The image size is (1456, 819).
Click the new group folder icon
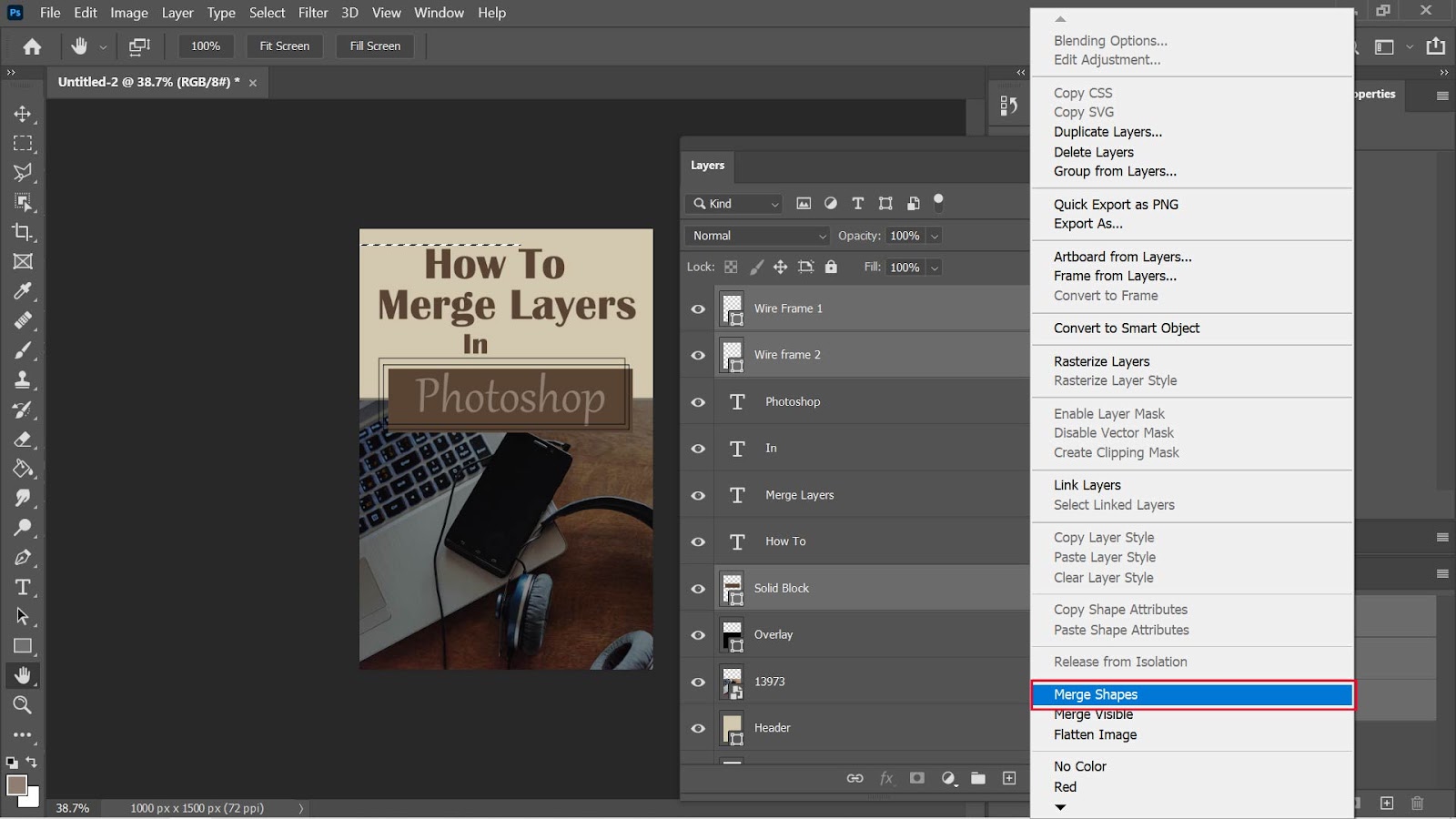[978, 778]
